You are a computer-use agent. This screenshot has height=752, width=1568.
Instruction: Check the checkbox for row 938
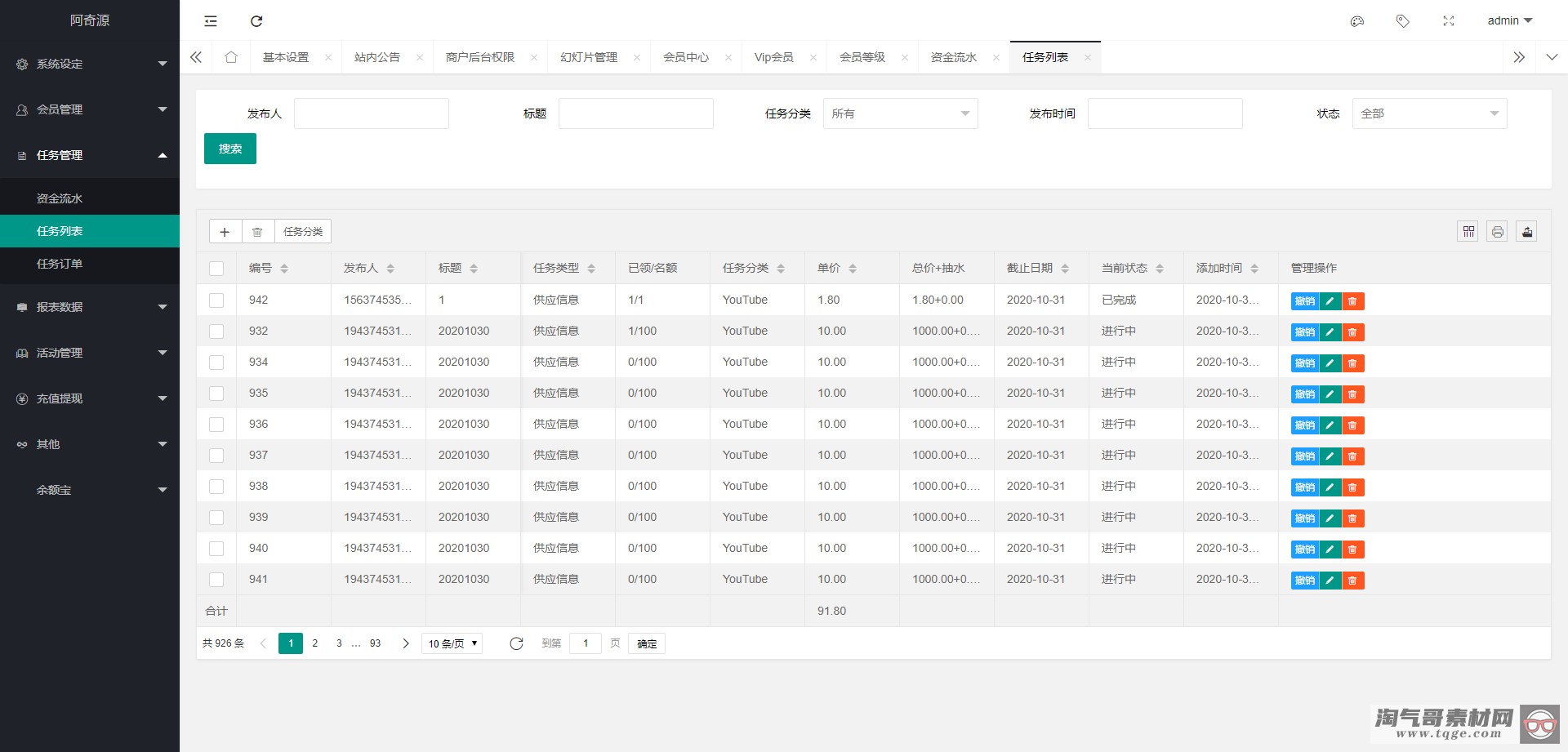[x=216, y=487]
